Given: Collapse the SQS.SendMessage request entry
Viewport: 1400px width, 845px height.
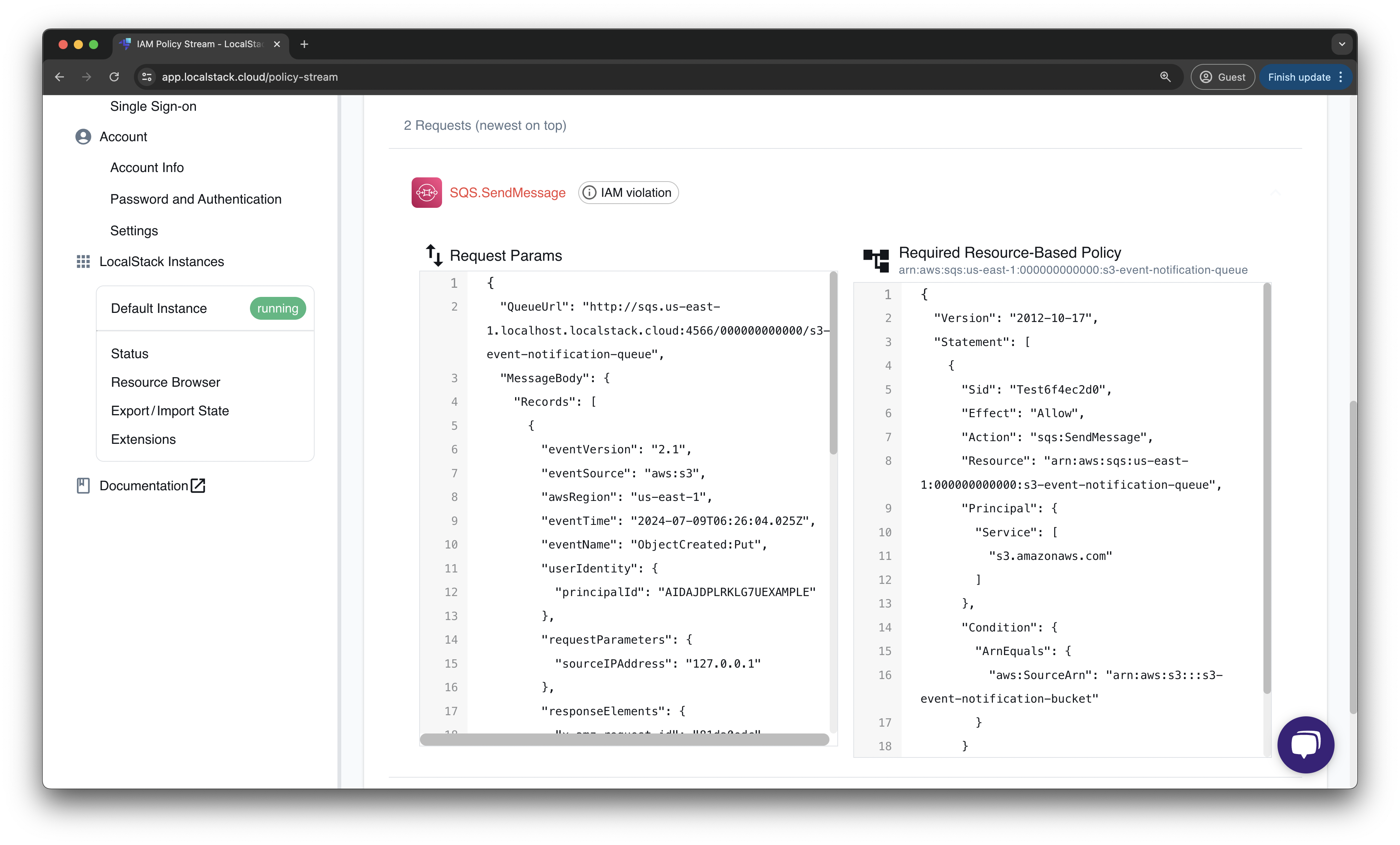Looking at the screenshot, I should (x=1275, y=193).
